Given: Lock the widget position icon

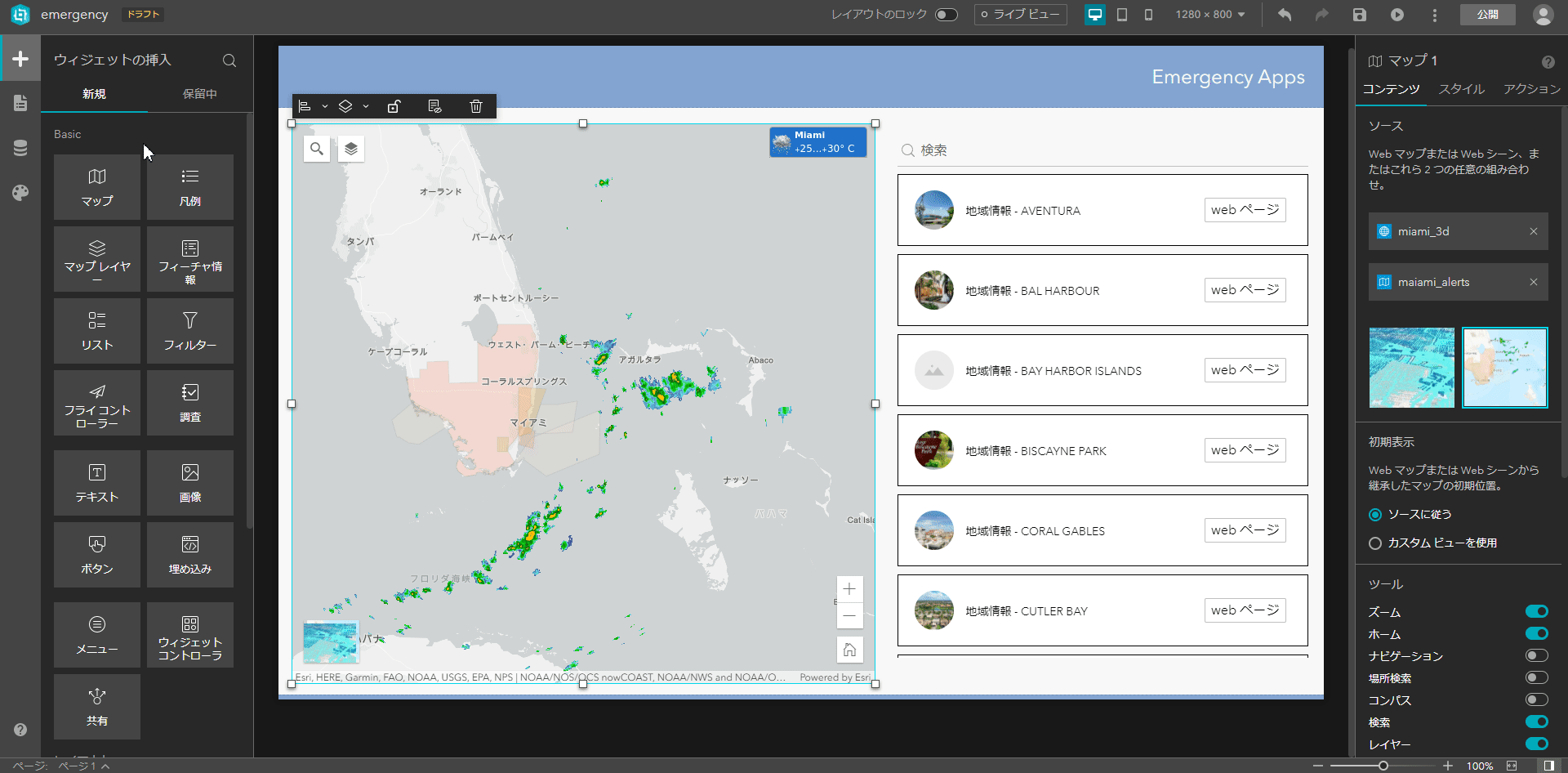Looking at the screenshot, I should click(x=394, y=106).
